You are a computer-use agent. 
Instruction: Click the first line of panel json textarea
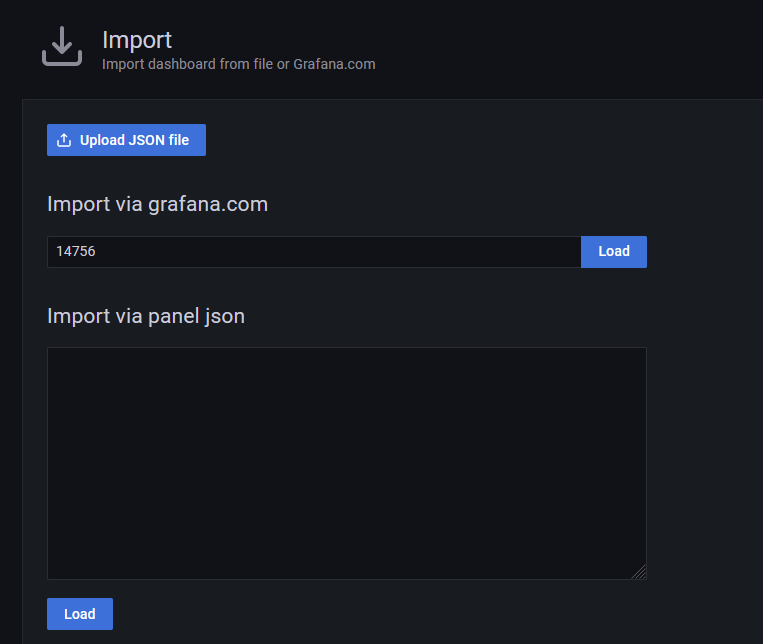(346, 362)
